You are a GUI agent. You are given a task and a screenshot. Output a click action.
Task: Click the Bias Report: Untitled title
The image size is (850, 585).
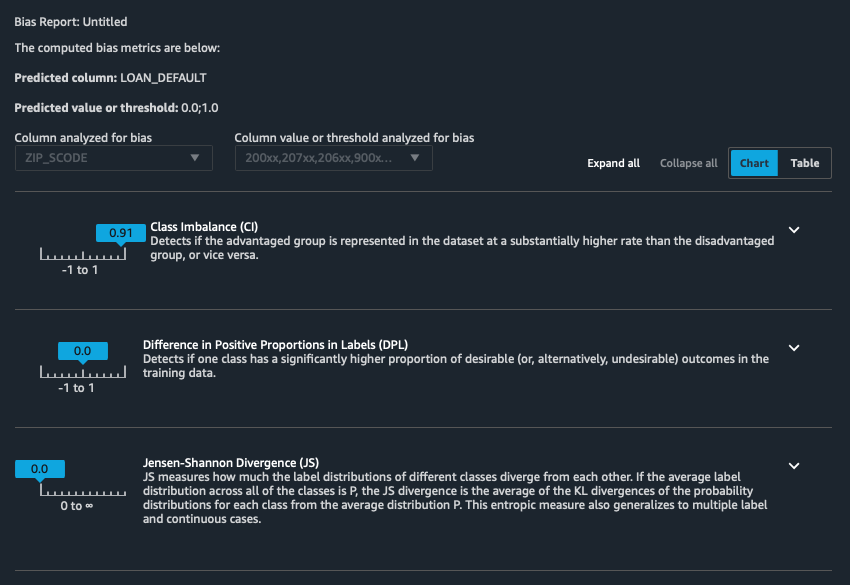pyautogui.click(x=71, y=21)
